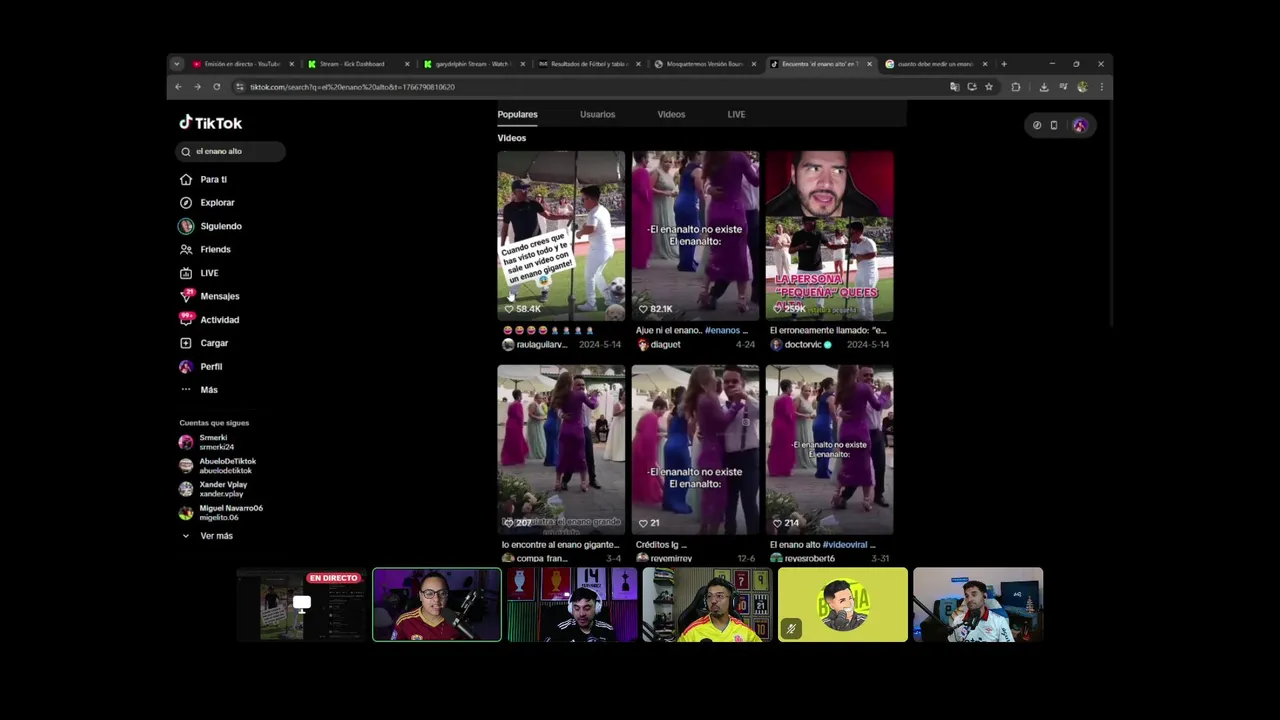1280x720 pixels.
Task: Bookmark this page with star icon
Action: pos(989,87)
